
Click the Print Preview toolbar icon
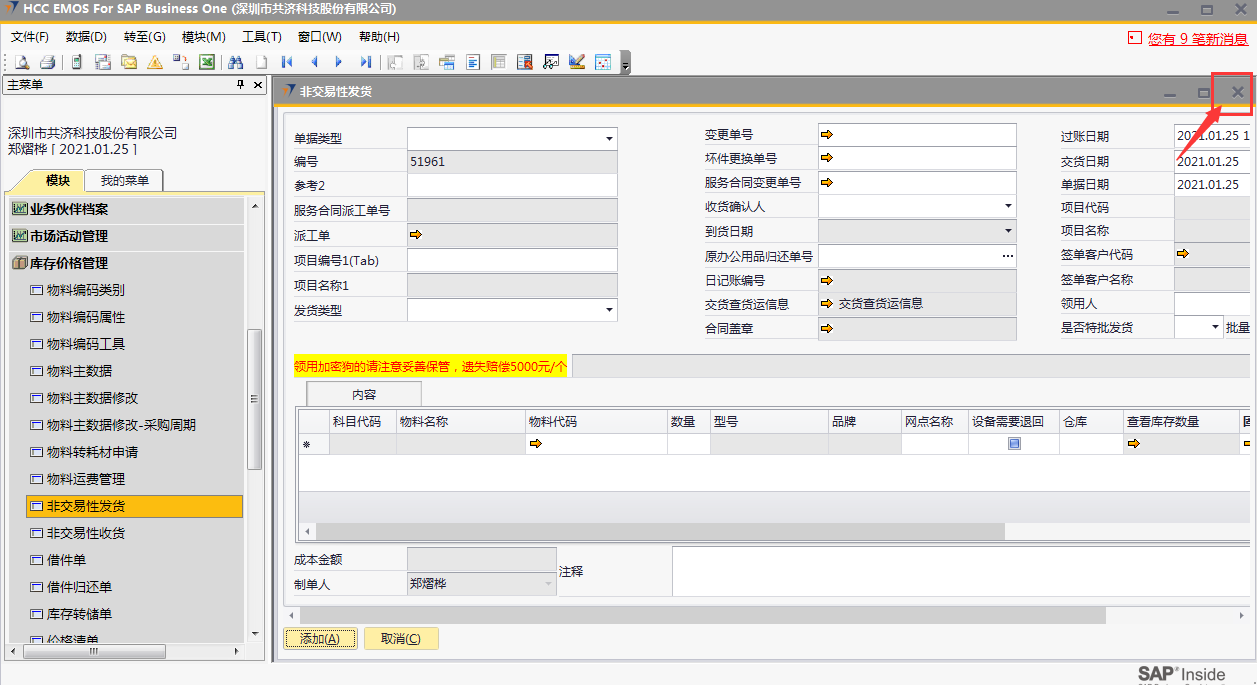click(x=22, y=62)
